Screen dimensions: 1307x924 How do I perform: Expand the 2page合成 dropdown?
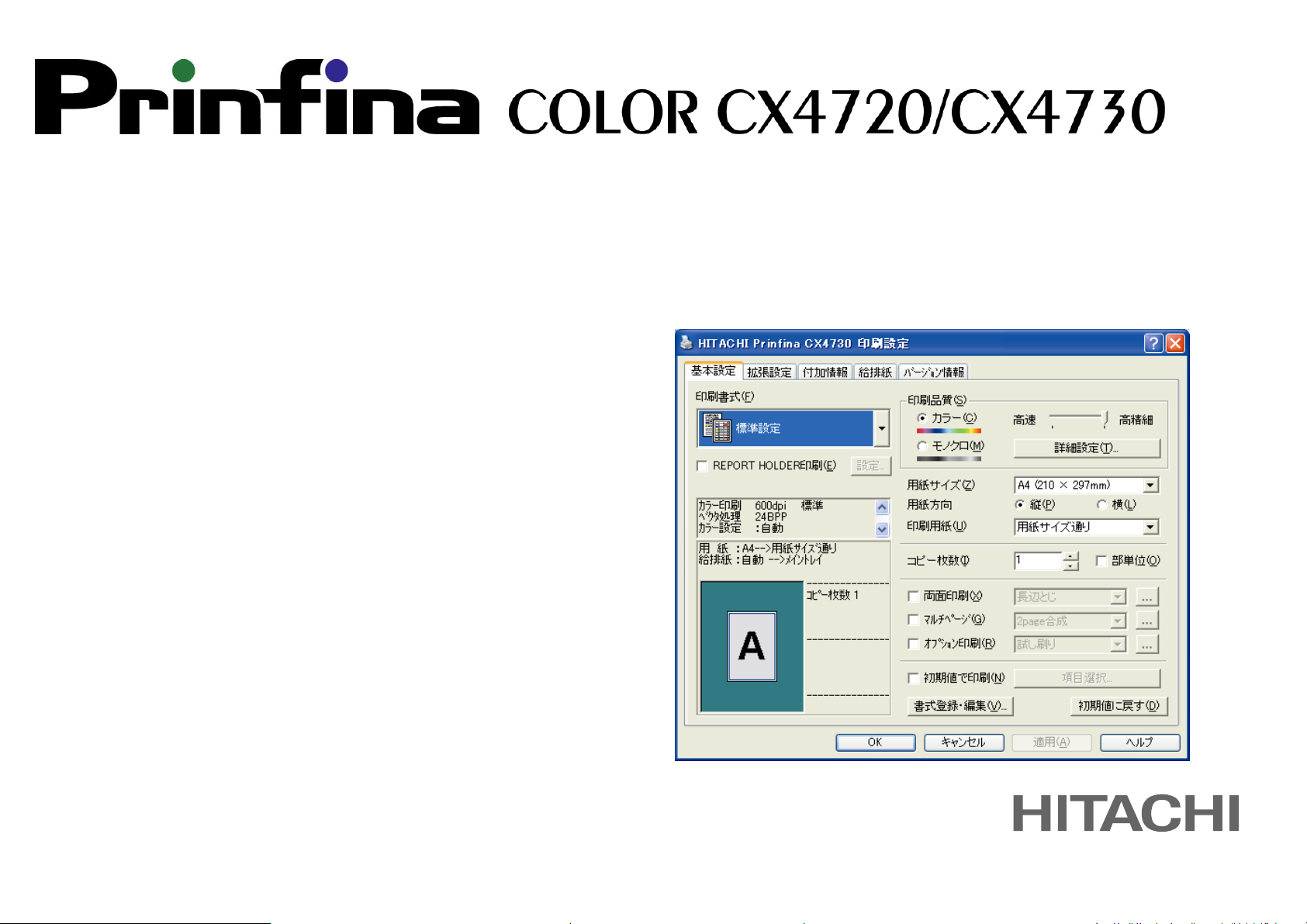[1118, 621]
